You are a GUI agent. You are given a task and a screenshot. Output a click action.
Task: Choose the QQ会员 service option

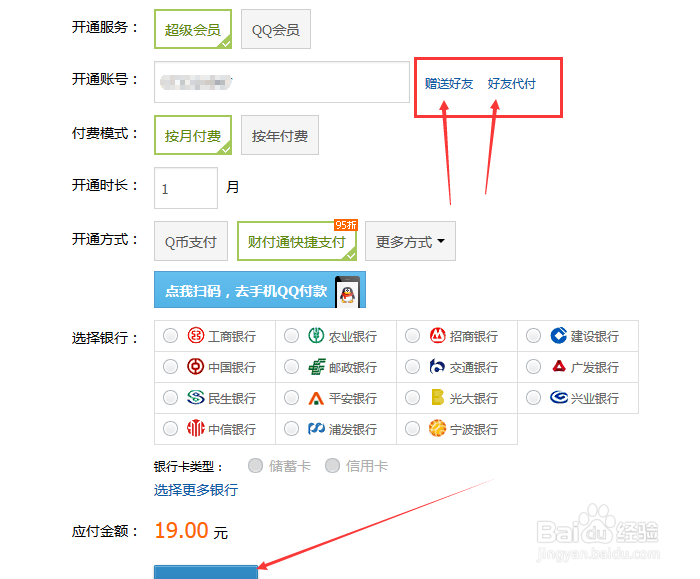point(276,29)
